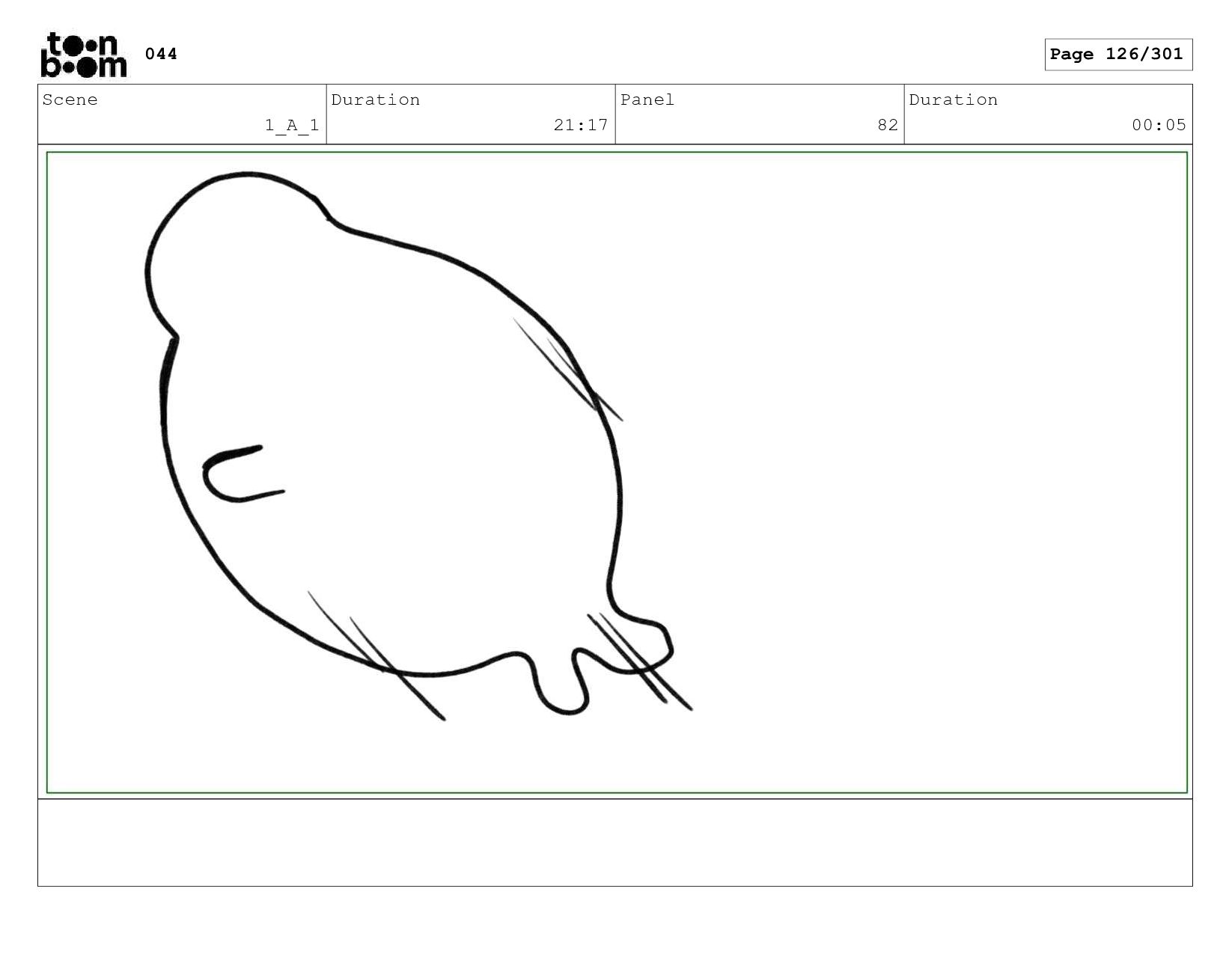The image size is (1232, 954).
Task: Click the scene duration value 21:17
Action: [x=581, y=125]
